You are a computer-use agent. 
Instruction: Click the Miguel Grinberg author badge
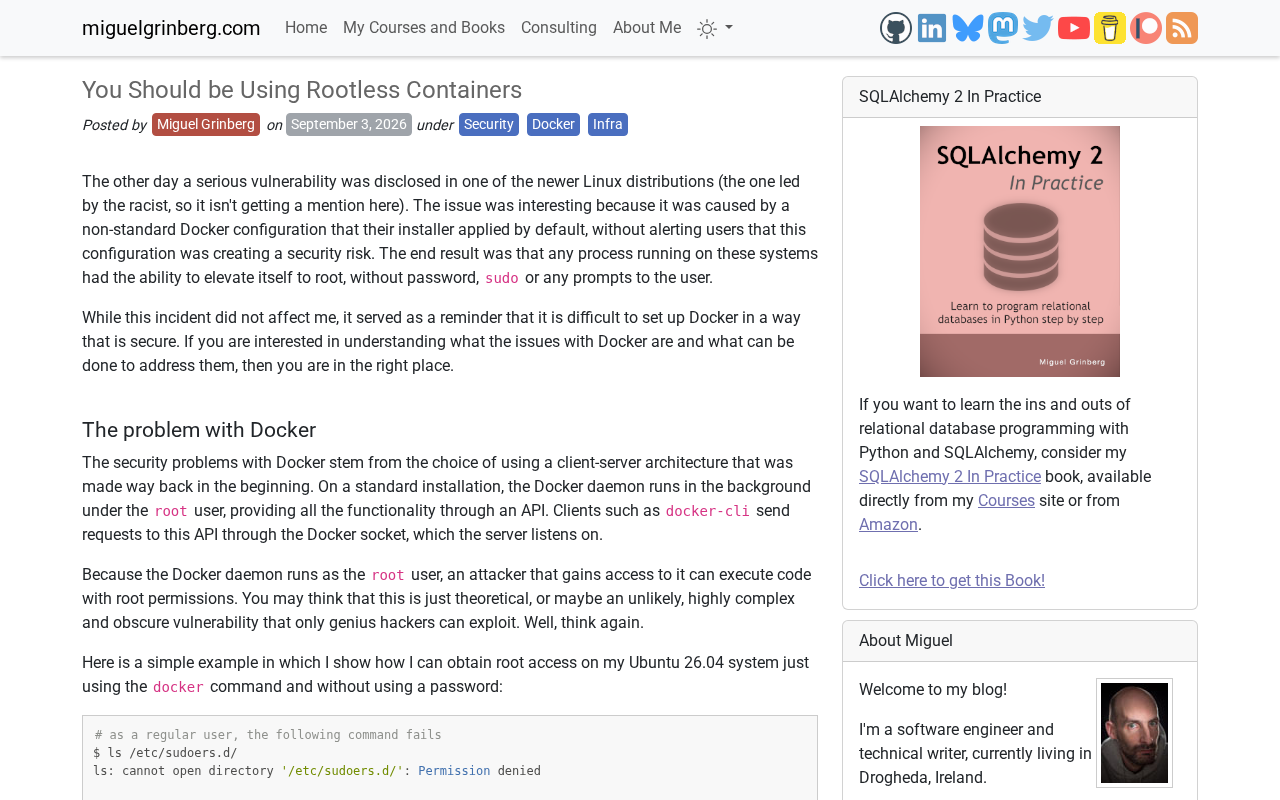[x=206, y=124]
